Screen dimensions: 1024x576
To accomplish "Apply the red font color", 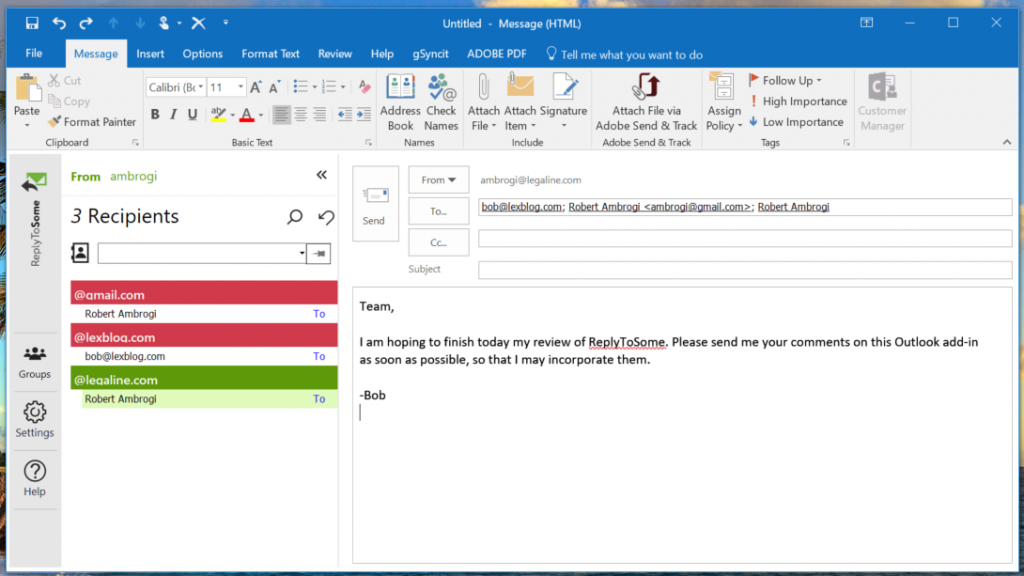I will tap(247, 115).
